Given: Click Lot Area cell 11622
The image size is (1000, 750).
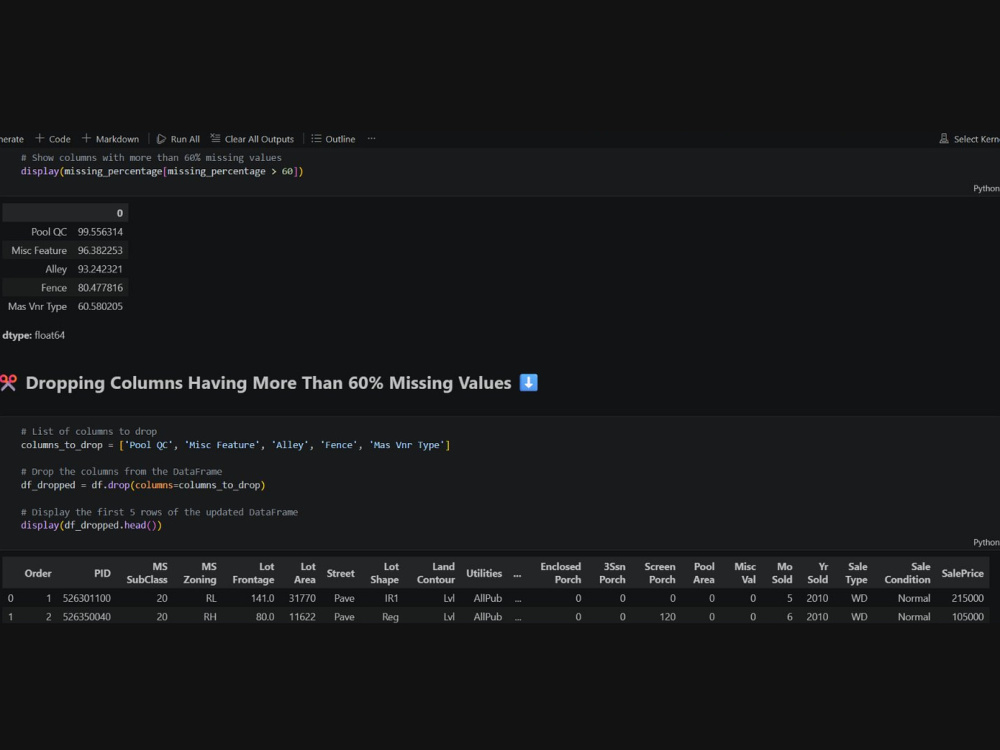Looking at the screenshot, I should [x=302, y=616].
